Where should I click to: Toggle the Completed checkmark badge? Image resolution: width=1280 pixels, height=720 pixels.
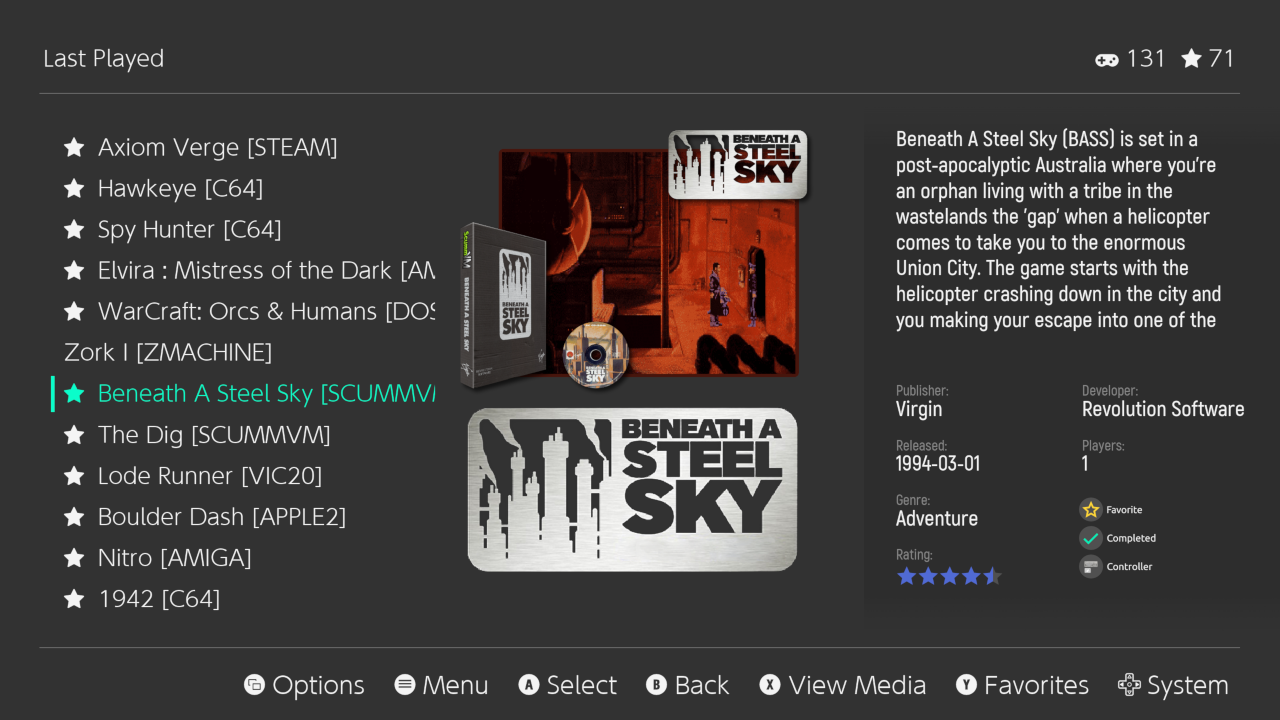tap(1091, 538)
